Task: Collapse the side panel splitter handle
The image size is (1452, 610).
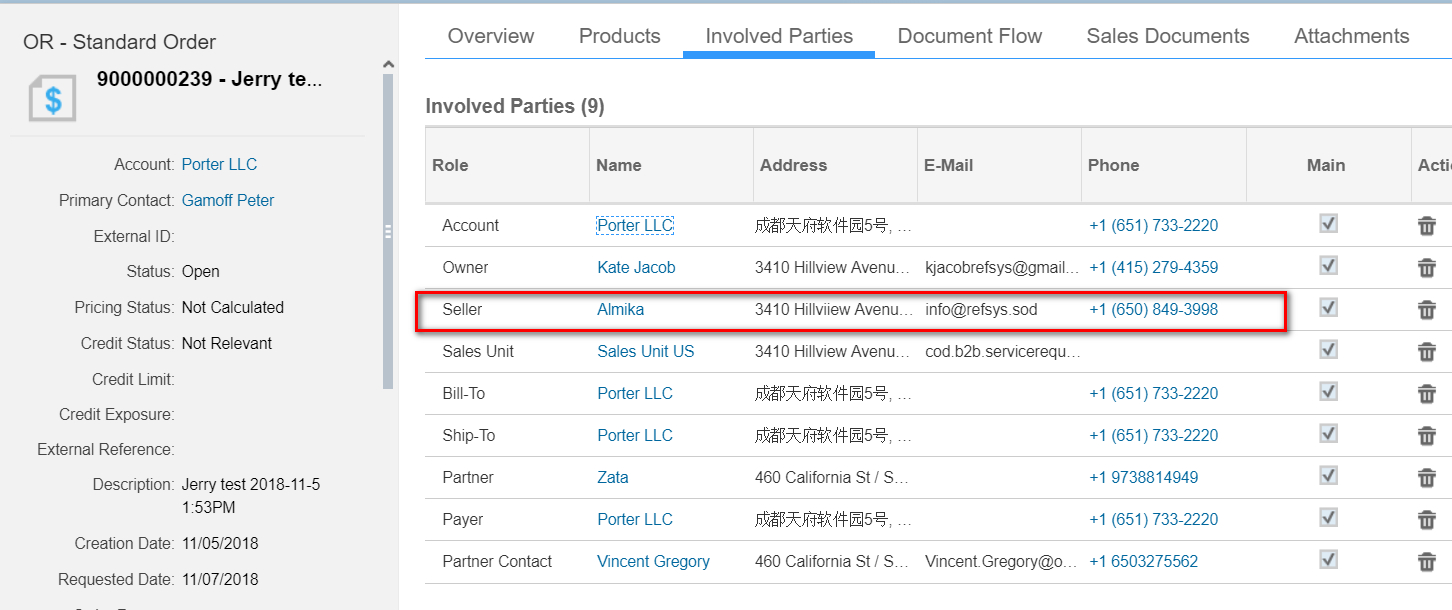Action: coord(388,231)
